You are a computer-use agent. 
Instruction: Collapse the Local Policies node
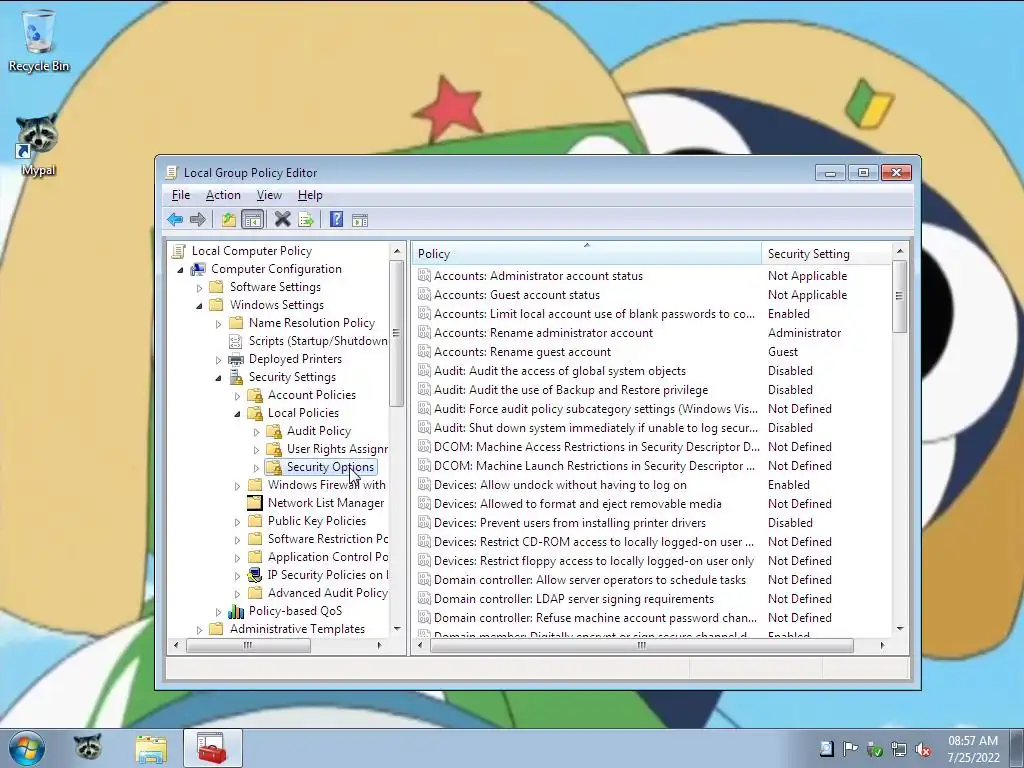click(238, 413)
